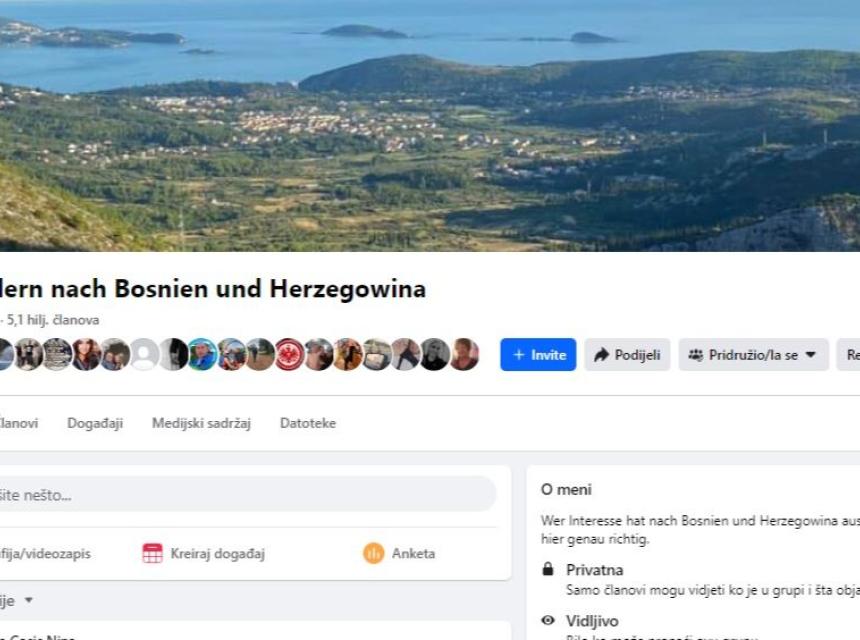Click the blue-cap member avatar

(203, 354)
